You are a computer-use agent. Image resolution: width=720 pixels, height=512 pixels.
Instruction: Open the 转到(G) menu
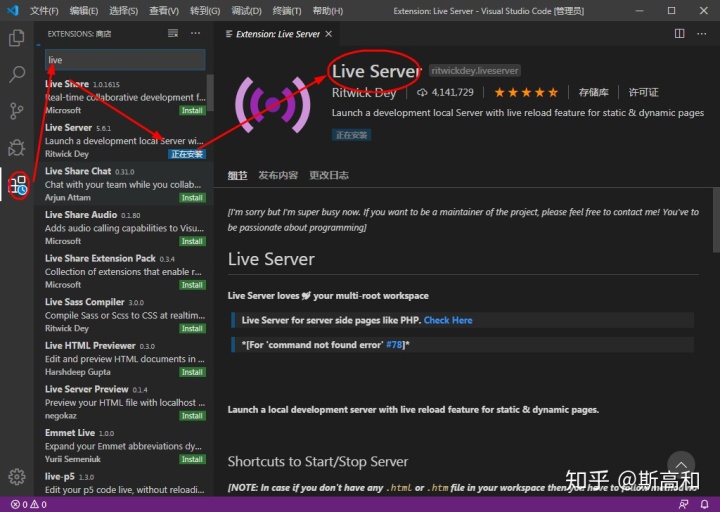pos(205,11)
